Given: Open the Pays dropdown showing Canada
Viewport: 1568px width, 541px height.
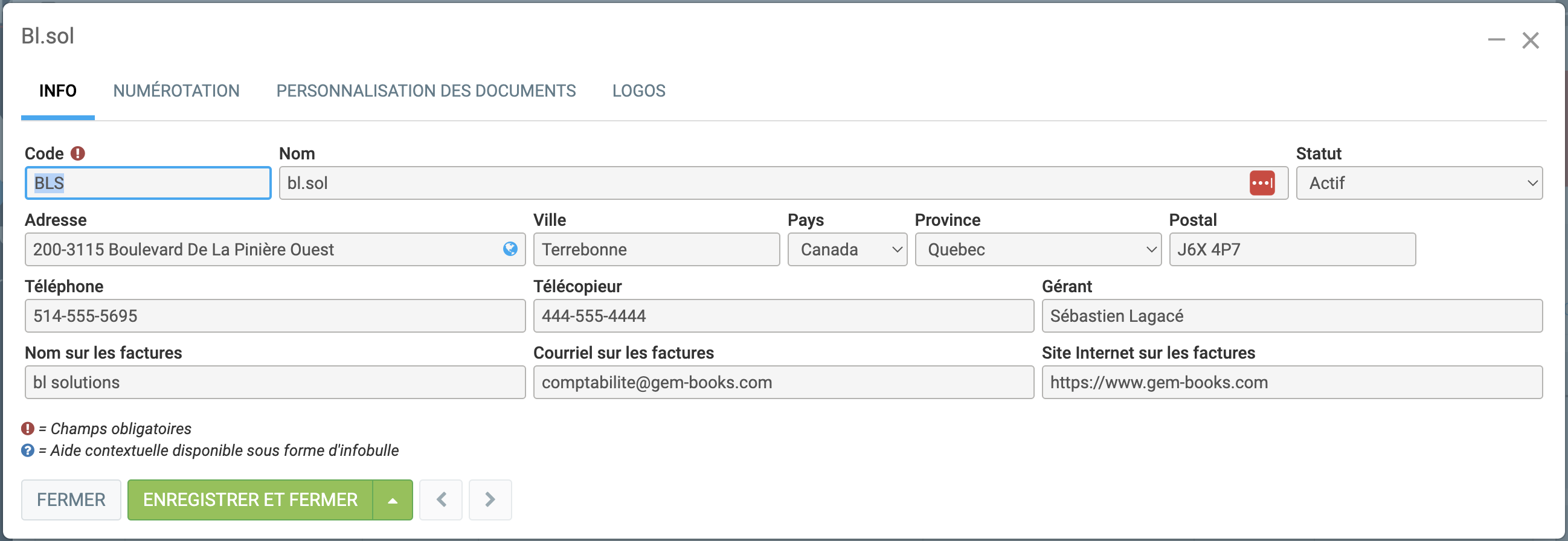Looking at the screenshot, I should (x=847, y=249).
